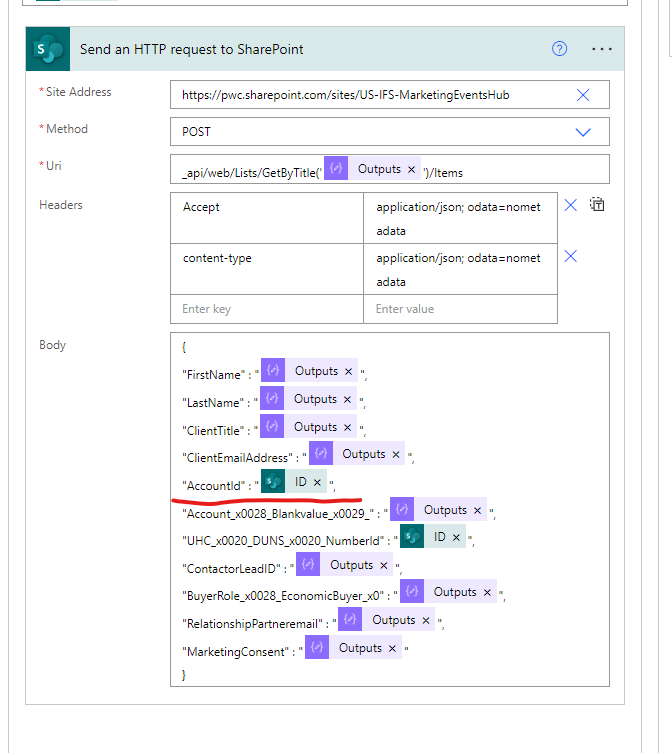Remove Outputs token from MarketingConsent

click(x=392, y=648)
